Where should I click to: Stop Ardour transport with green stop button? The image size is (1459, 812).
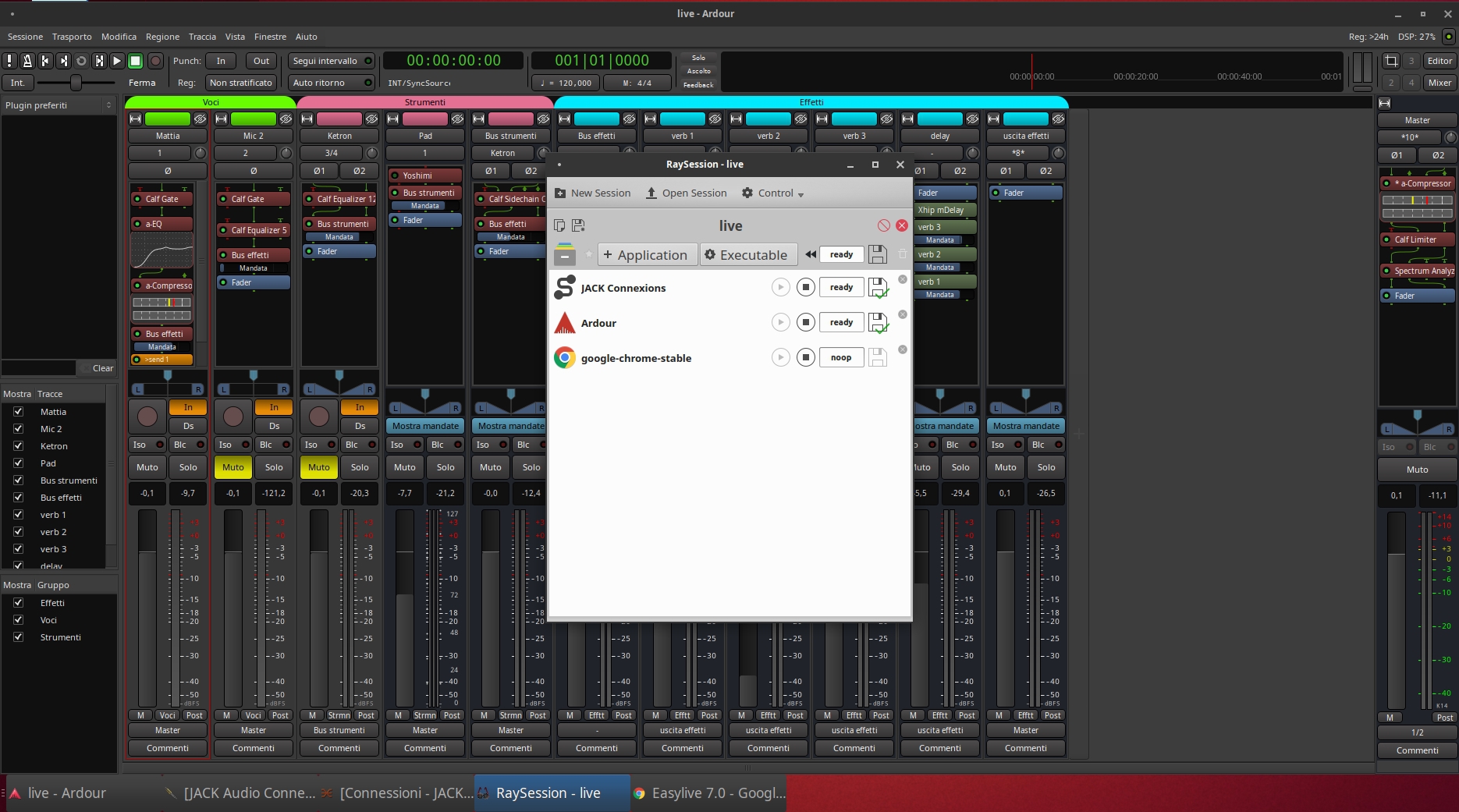coord(135,61)
